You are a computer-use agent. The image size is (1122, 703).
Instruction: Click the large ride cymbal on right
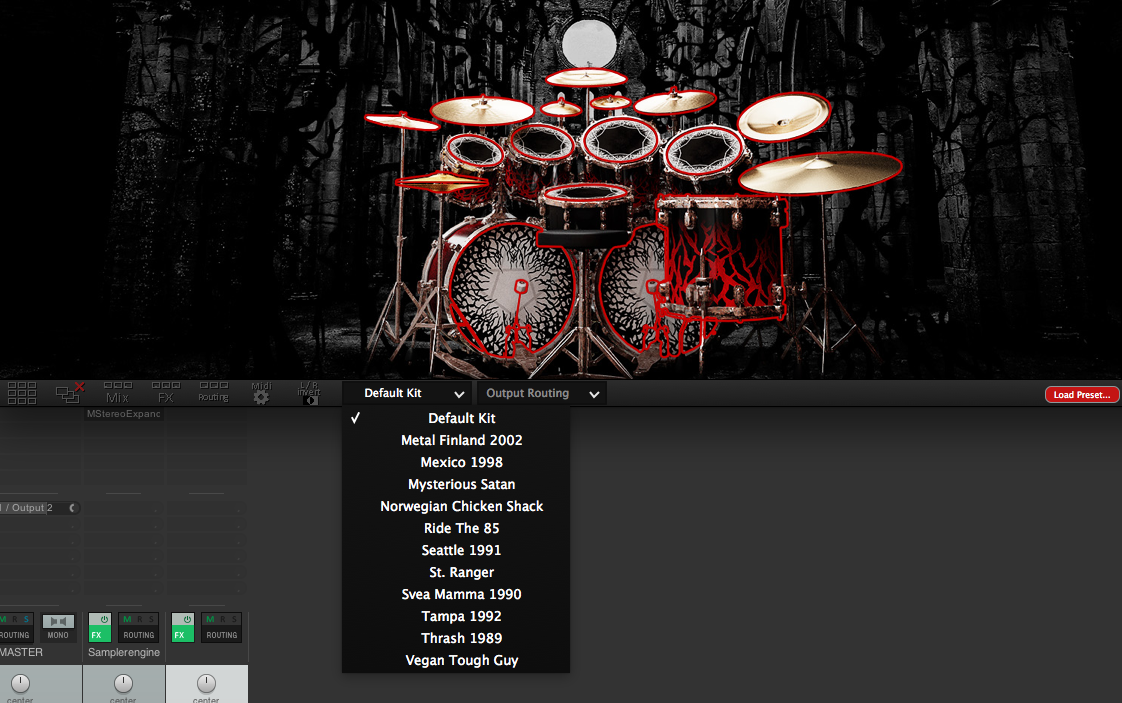(819, 173)
